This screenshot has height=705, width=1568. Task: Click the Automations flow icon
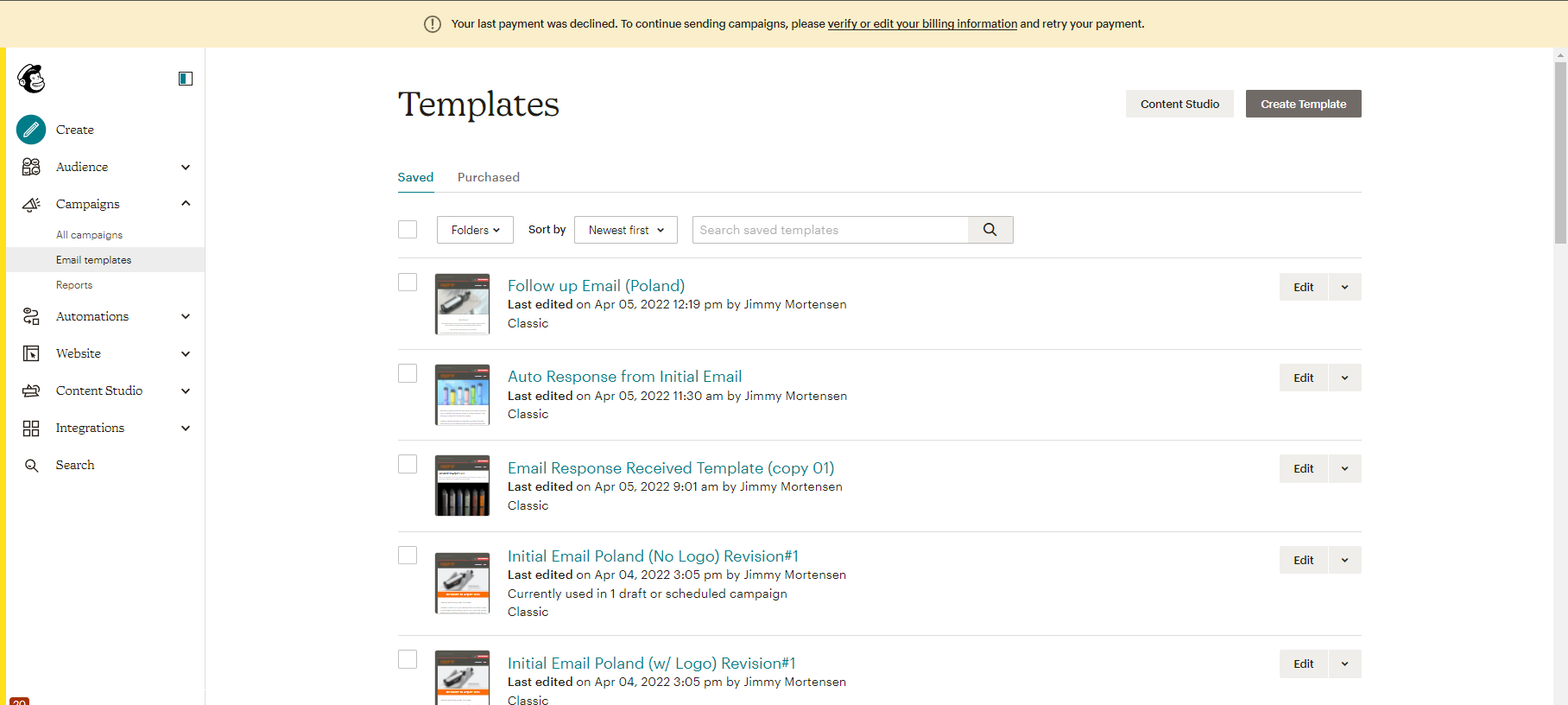point(31,316)
